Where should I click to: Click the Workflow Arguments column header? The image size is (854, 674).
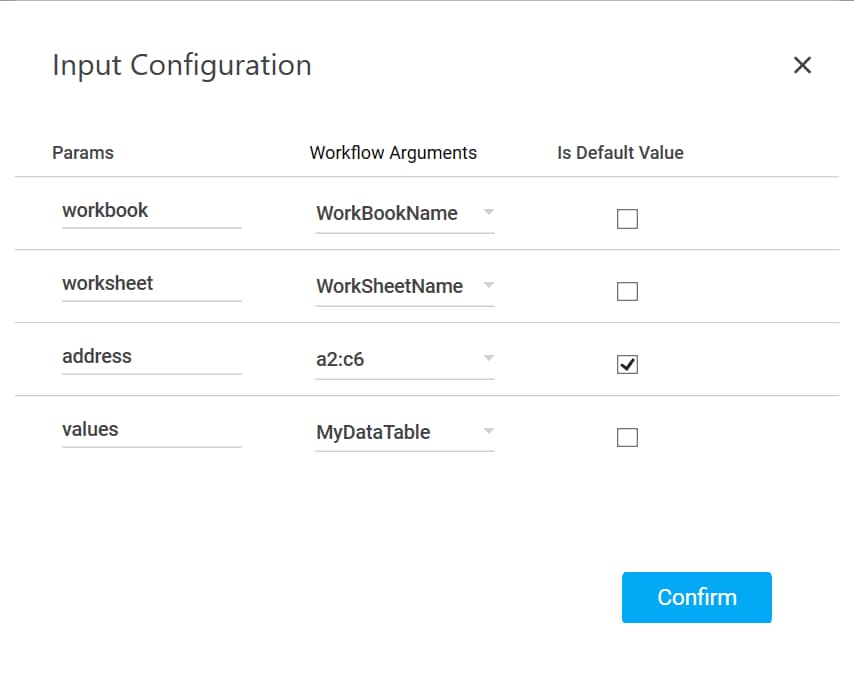pyautogui.click(x=394, y=152)
